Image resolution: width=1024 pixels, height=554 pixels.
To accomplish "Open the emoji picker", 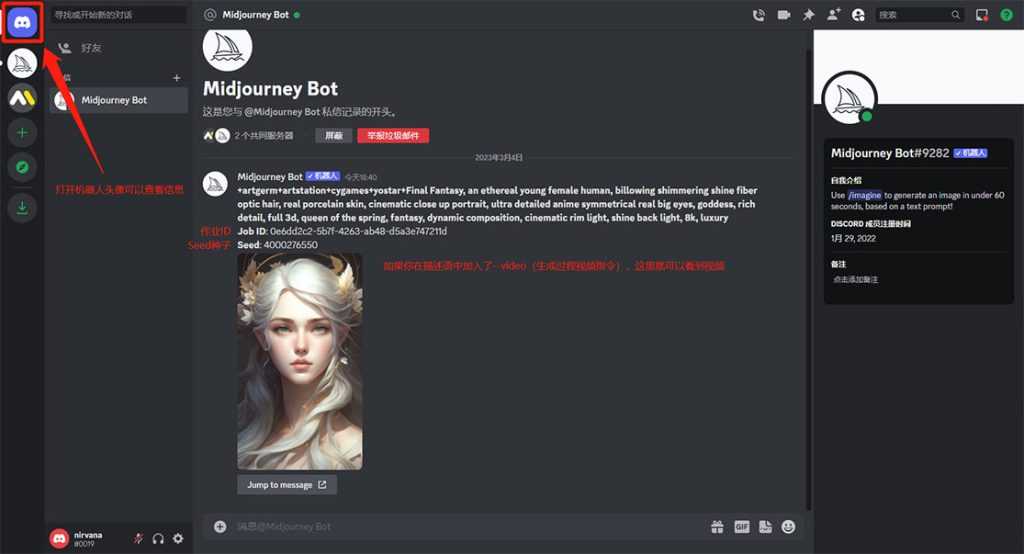I will 789,526.
